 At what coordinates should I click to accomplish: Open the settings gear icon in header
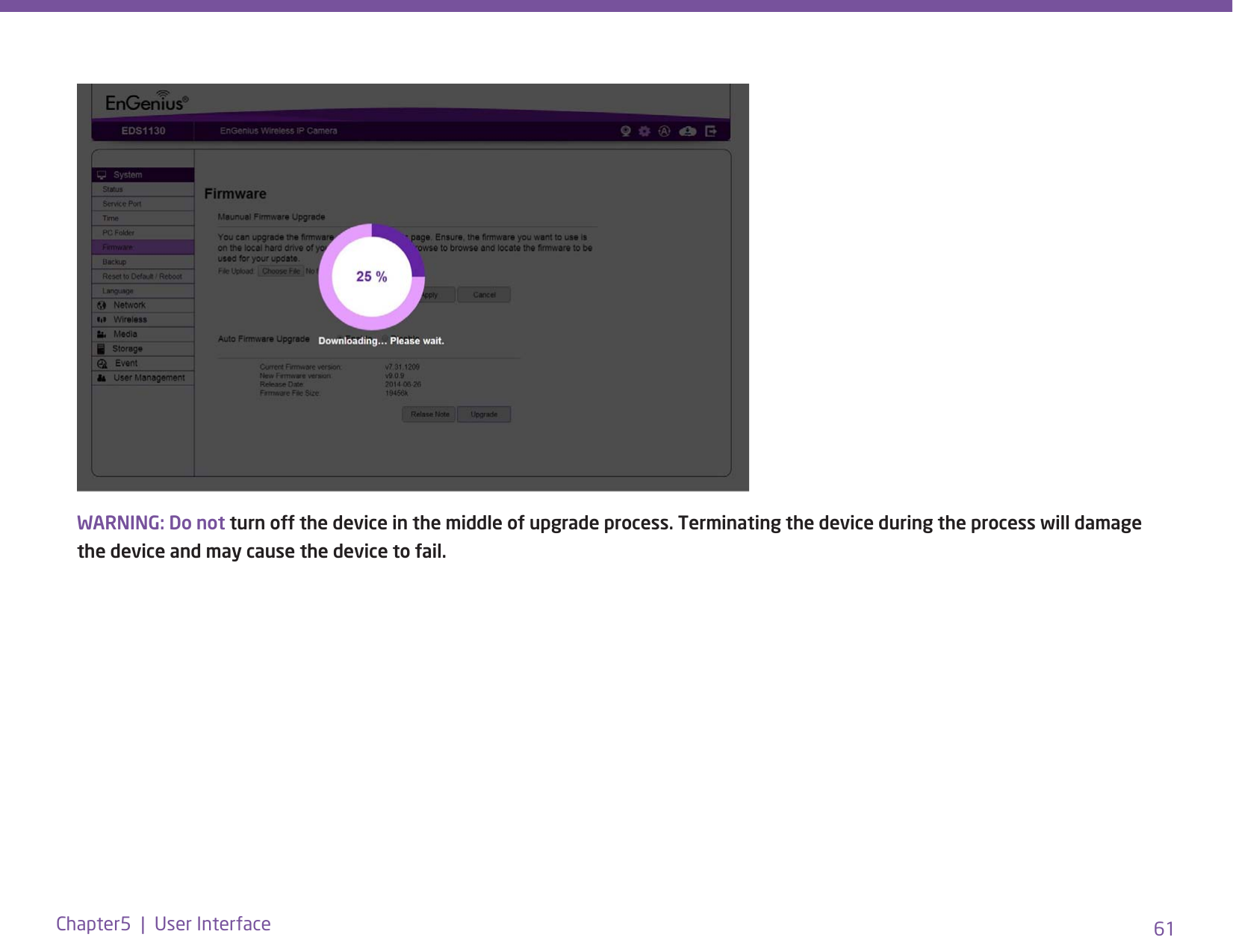point(645,131)
